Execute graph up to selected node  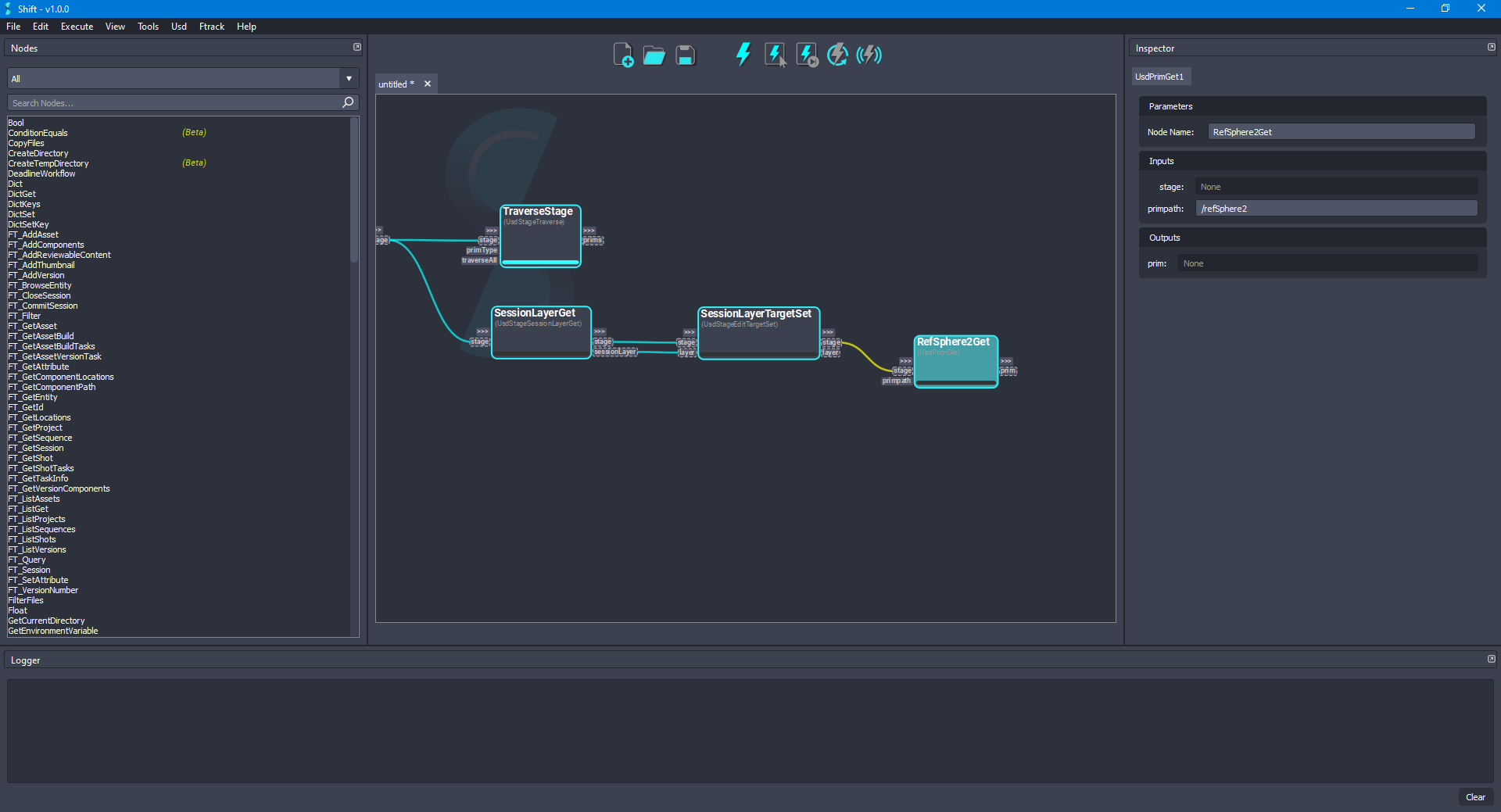click(x=805, y=55)
